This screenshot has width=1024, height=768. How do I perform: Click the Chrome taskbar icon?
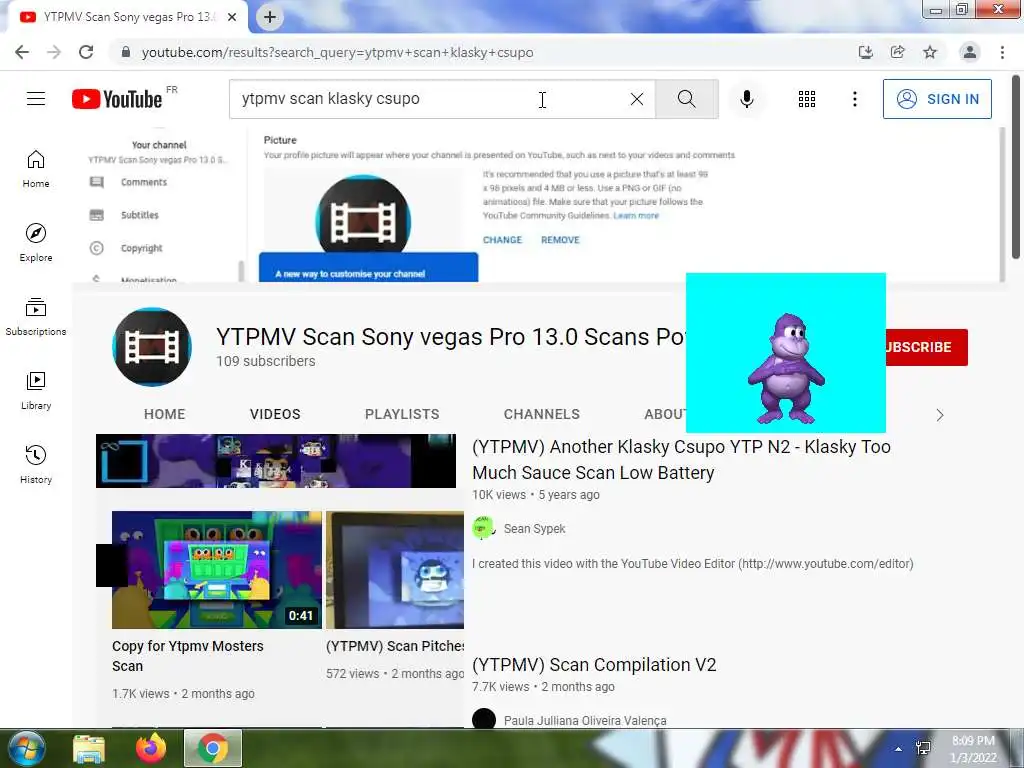(x=213, y=748)
